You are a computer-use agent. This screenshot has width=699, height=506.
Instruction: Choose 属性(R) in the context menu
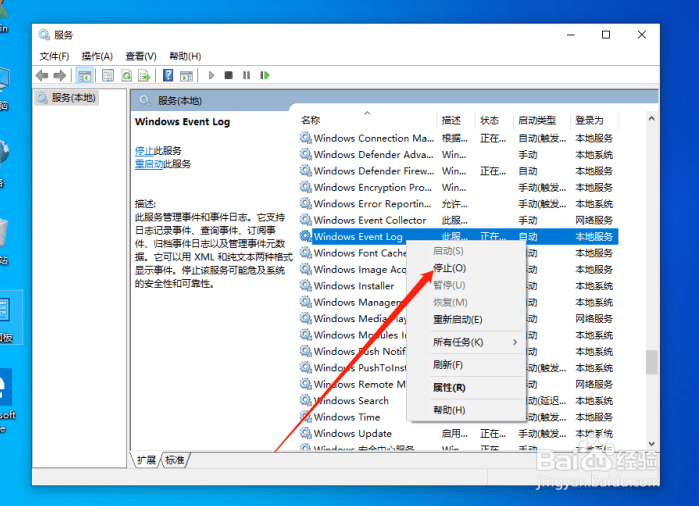tap(449, 387)
